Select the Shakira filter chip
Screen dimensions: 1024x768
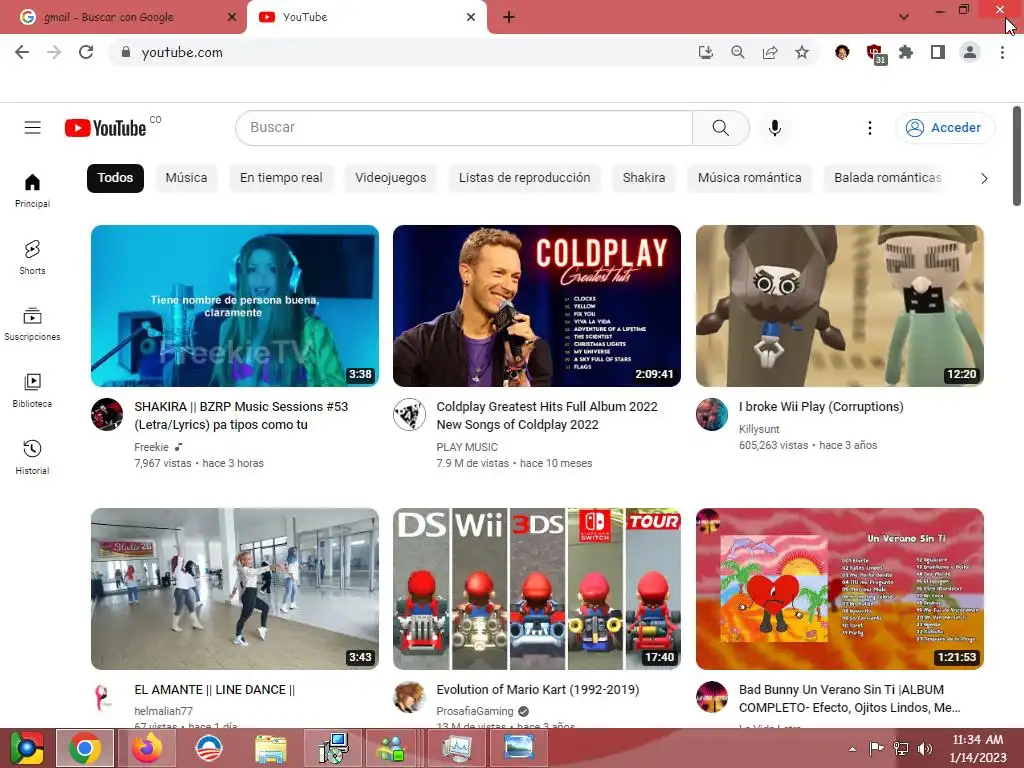(x=644, y=178)
